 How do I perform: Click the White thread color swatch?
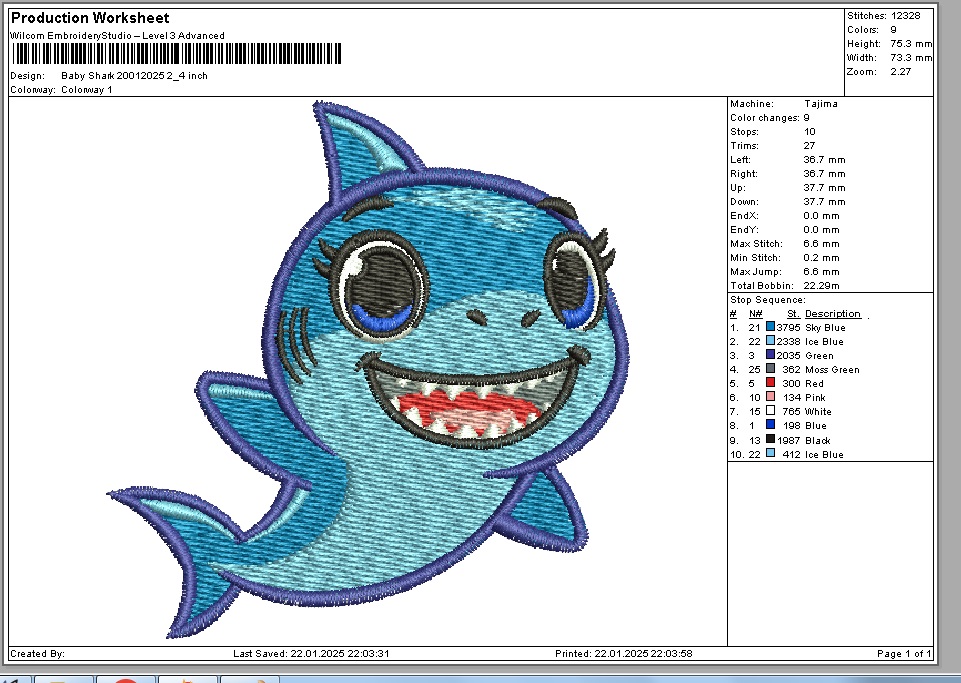pyautogui.click(x=770, y=411)
